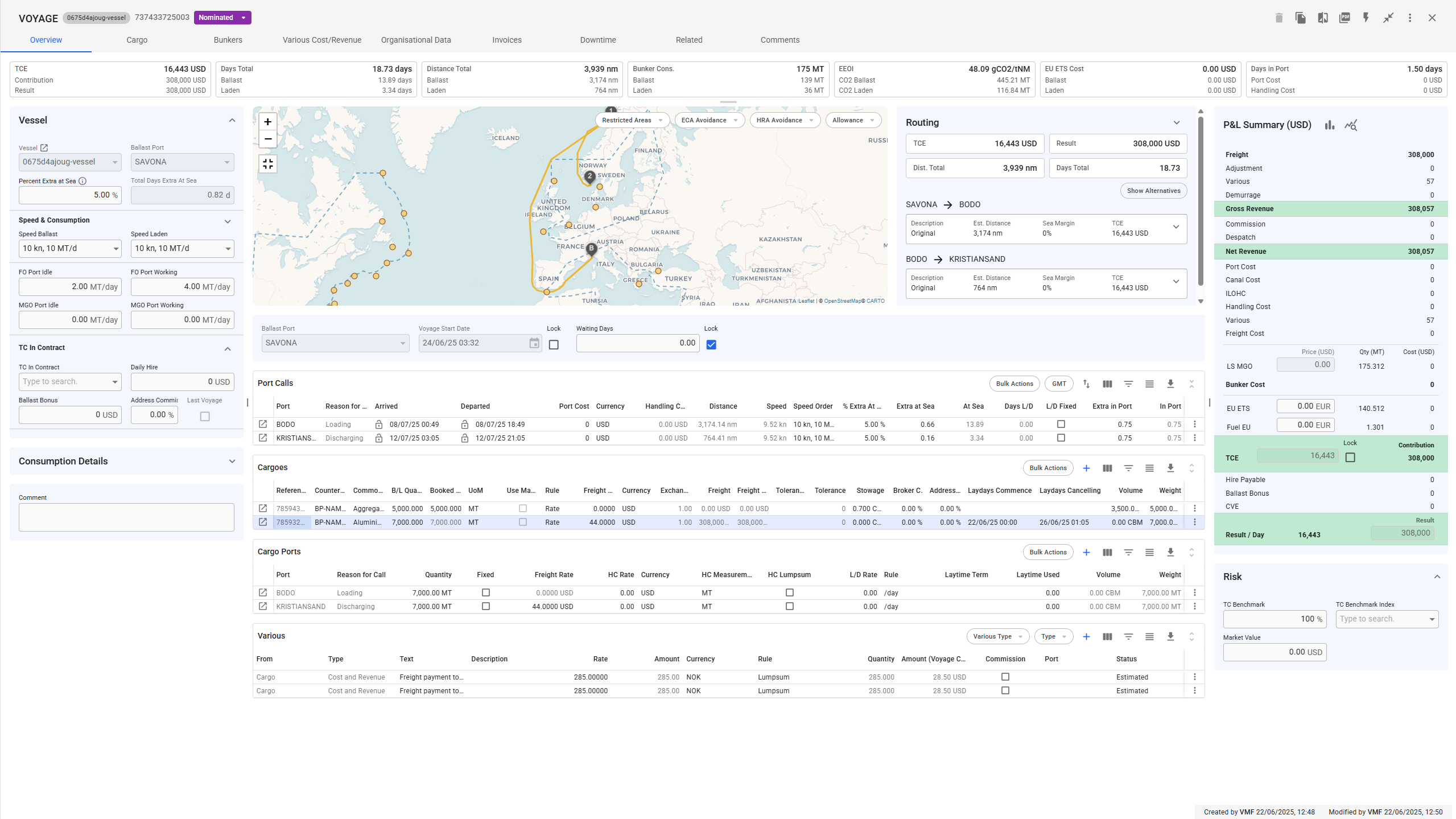Open the Invoices tab
Image resolution: width=1456 pixels, height=819 pixels.
pyautogui.click(x=506, y=40)
